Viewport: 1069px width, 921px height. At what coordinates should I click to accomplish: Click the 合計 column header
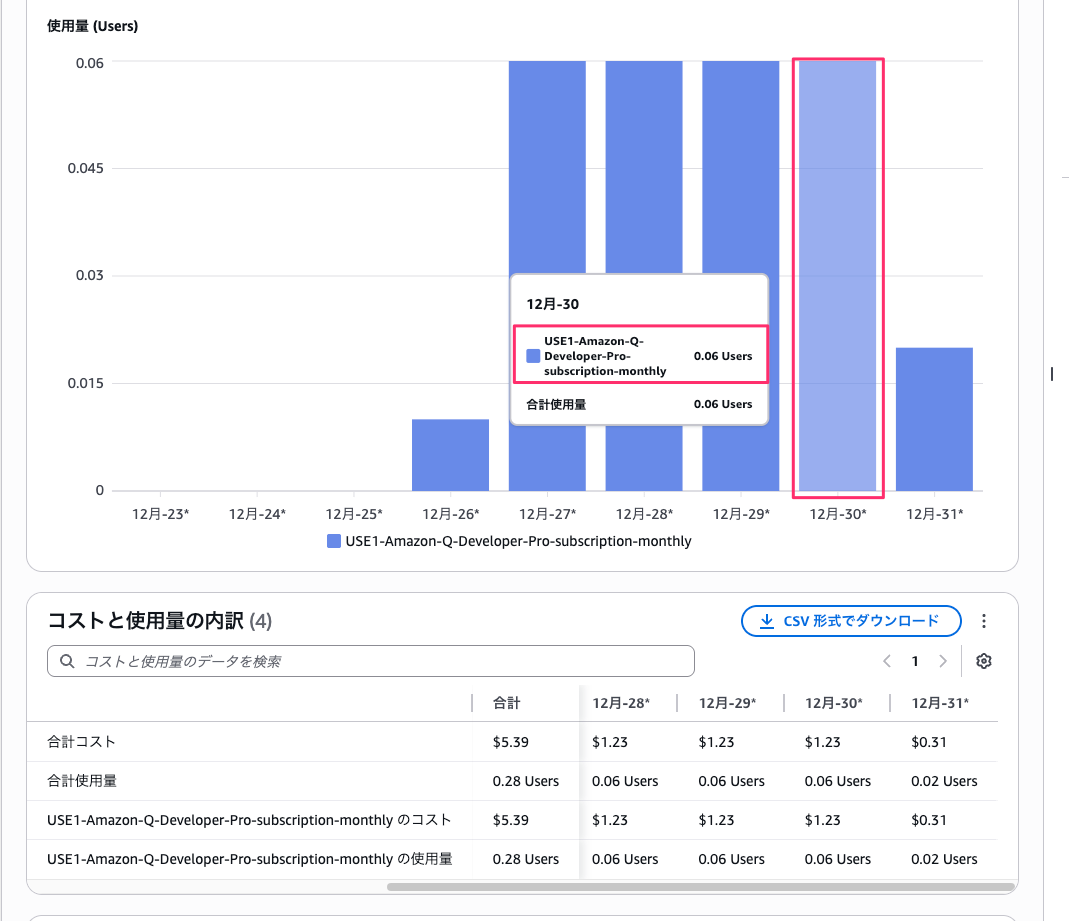coord(507,703)
